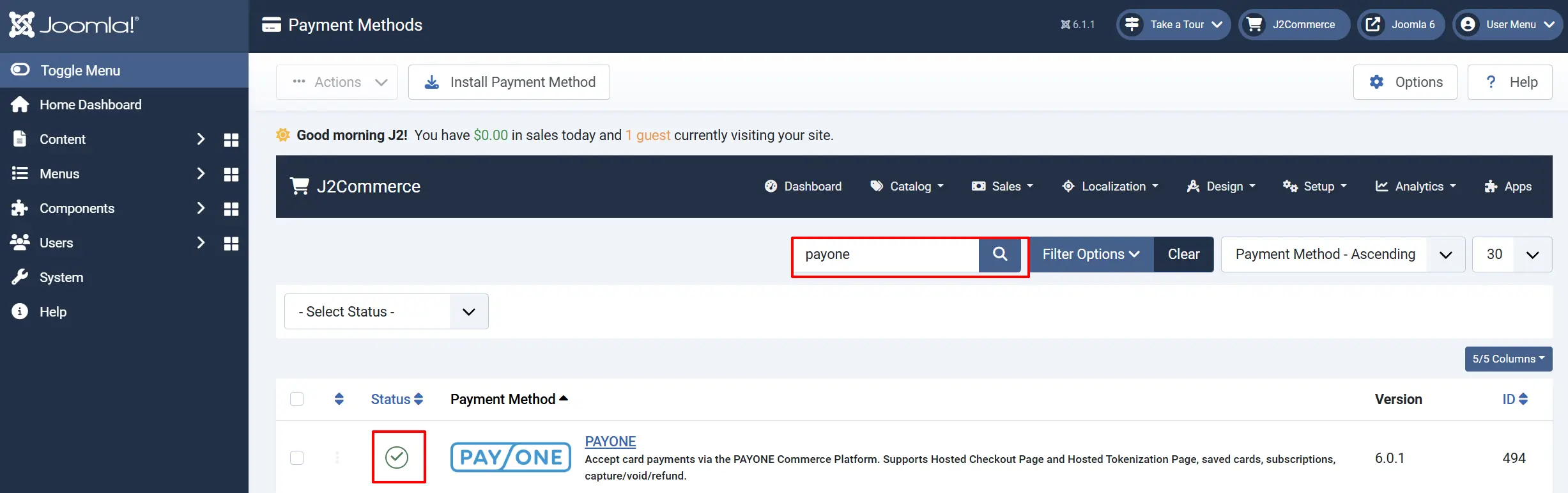Screen dimensions: 1568x493
Task: Open Home Dashboard in sidebar
Action: (90, 105)
